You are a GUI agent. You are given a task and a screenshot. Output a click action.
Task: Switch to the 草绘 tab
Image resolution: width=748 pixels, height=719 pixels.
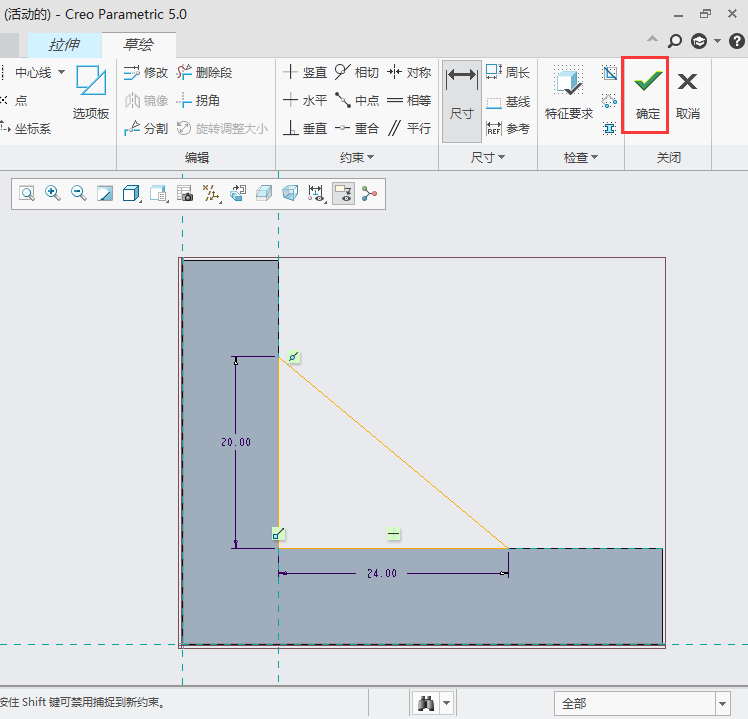[139, 45]
